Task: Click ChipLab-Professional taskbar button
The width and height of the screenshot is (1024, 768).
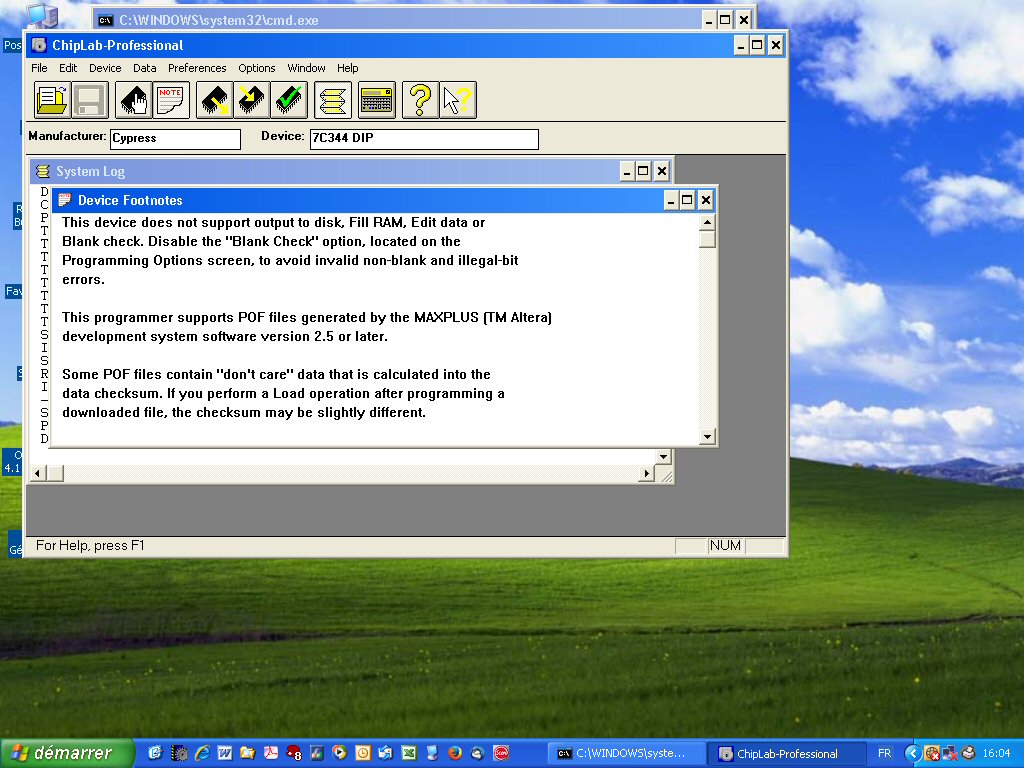Action: (x=786, y=754)
